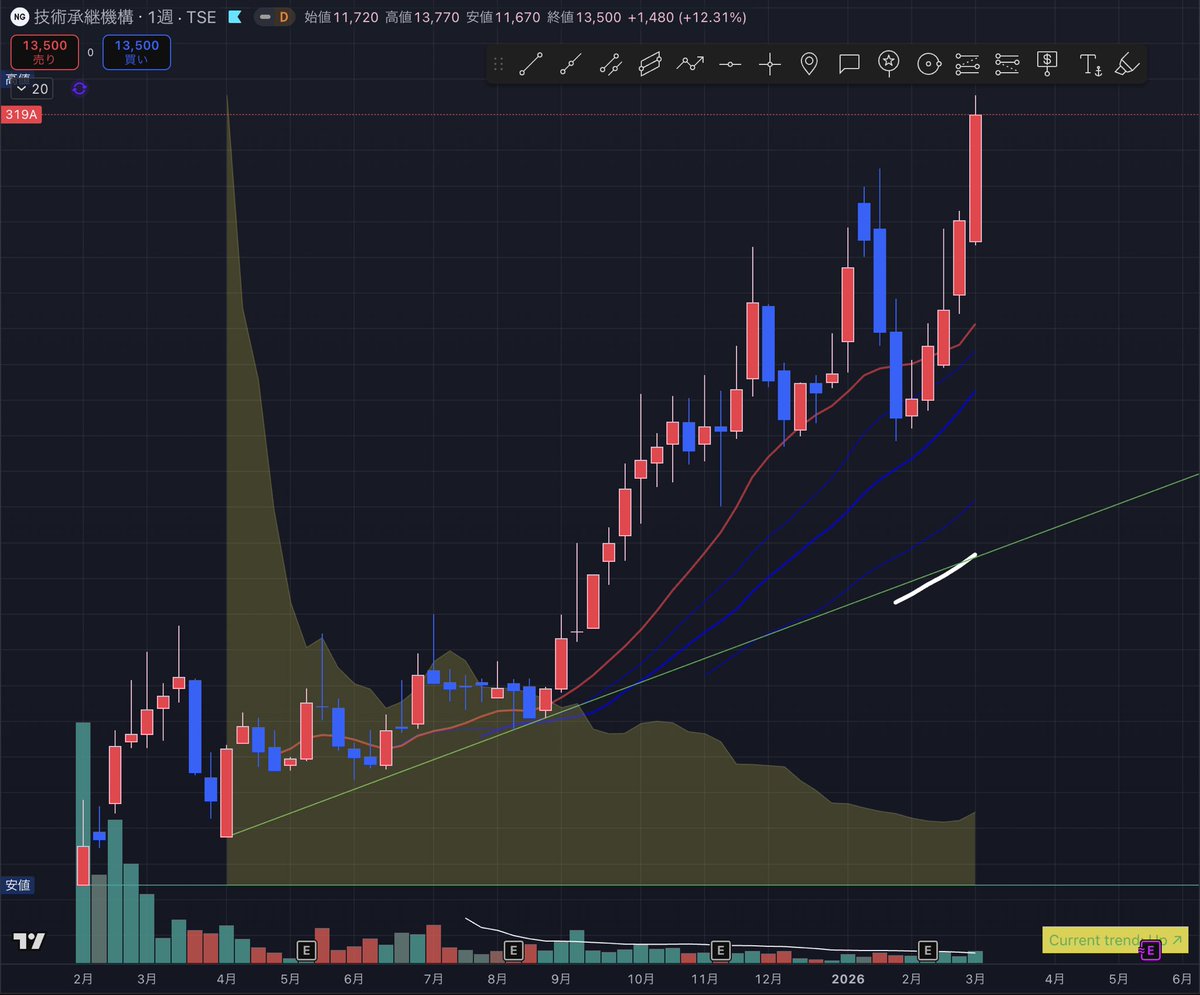Expand the indicator legend dropdown showing 20
Viewport: 1200px width, 995px height.
click(x=31, y=89)
